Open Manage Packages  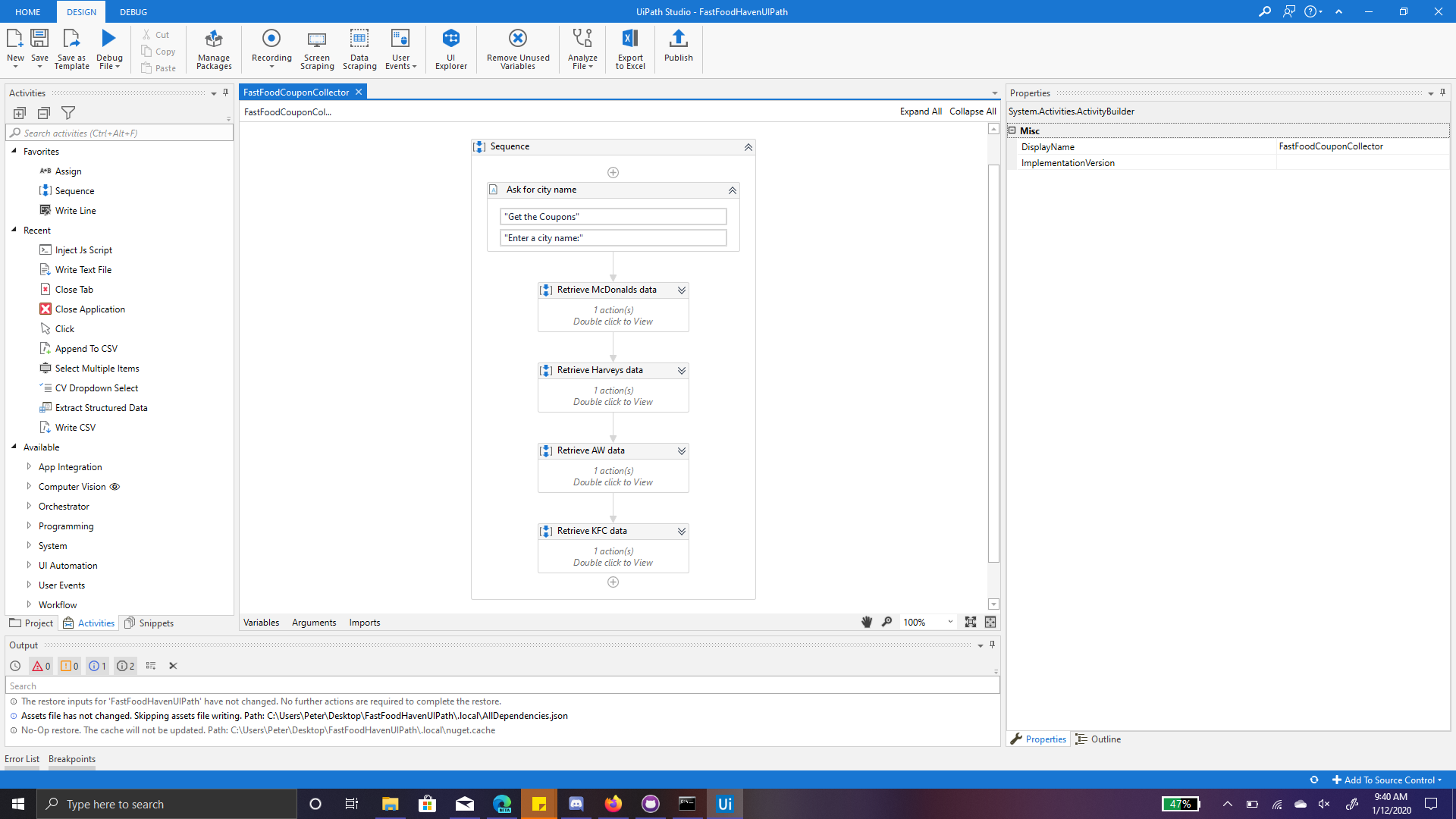pos(214,49)
